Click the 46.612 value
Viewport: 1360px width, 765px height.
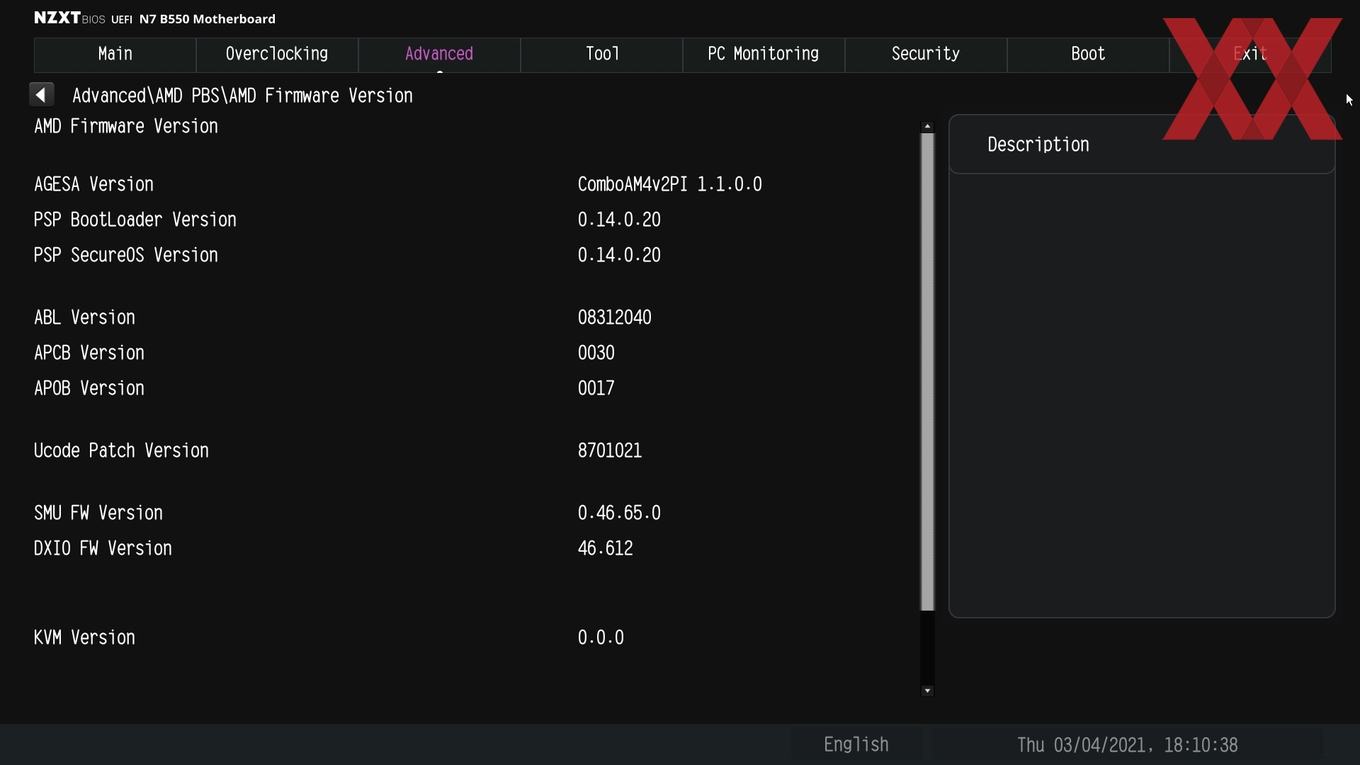coord(605,548)
